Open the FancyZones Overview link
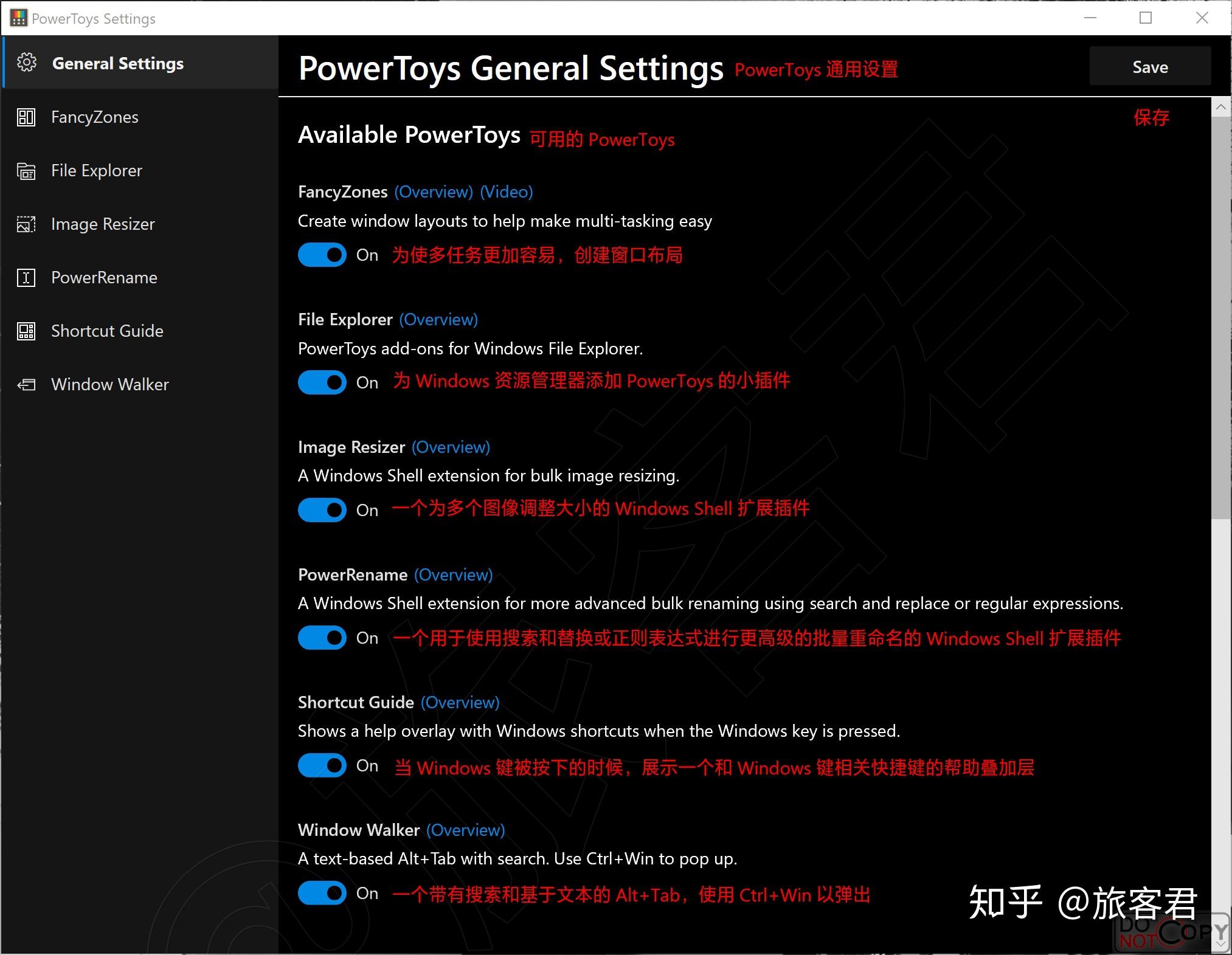This screenshot has height=955, width=1232. [434, 191]
